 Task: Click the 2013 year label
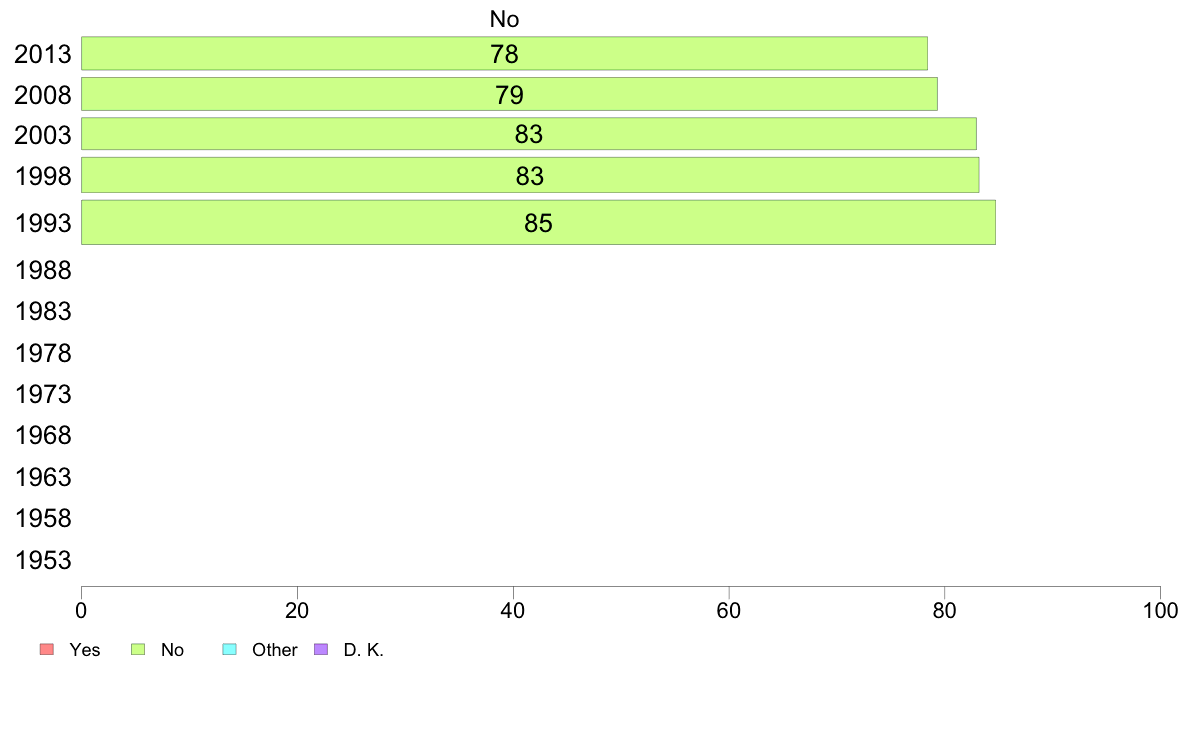43,55
